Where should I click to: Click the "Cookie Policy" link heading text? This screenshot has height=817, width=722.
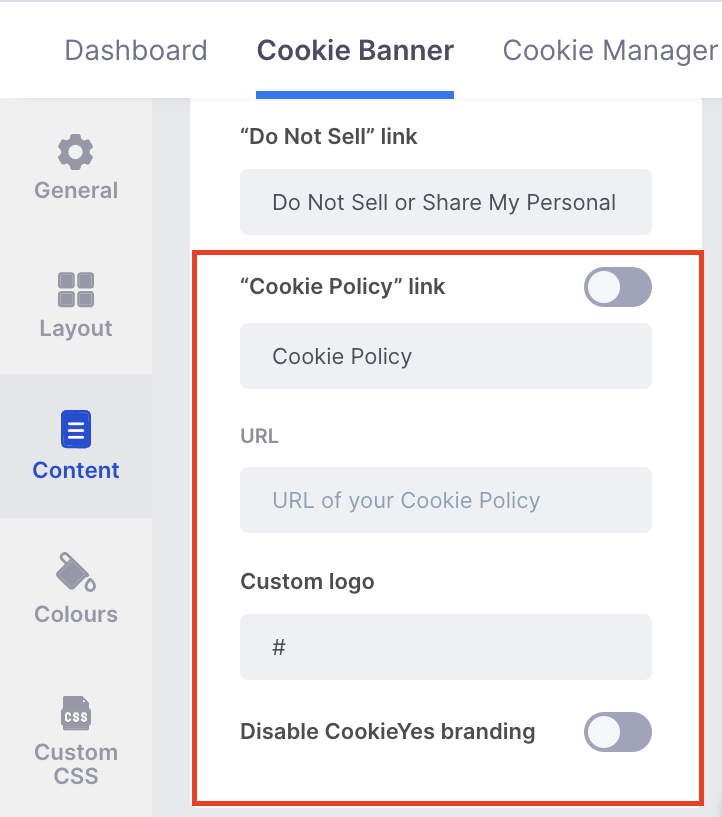click(343, 287)
